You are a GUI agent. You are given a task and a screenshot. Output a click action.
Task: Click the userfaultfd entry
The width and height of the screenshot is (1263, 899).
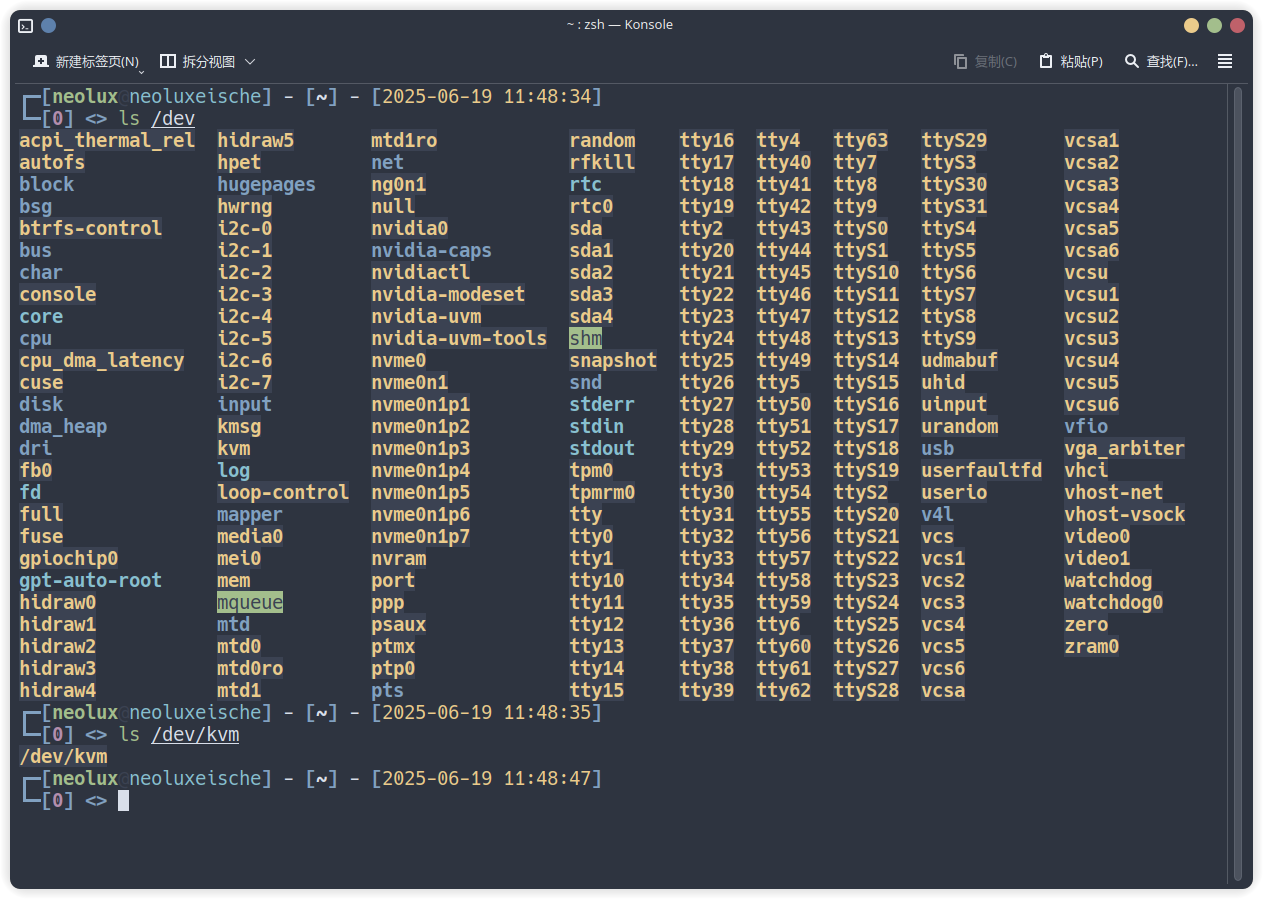point(982,470)
